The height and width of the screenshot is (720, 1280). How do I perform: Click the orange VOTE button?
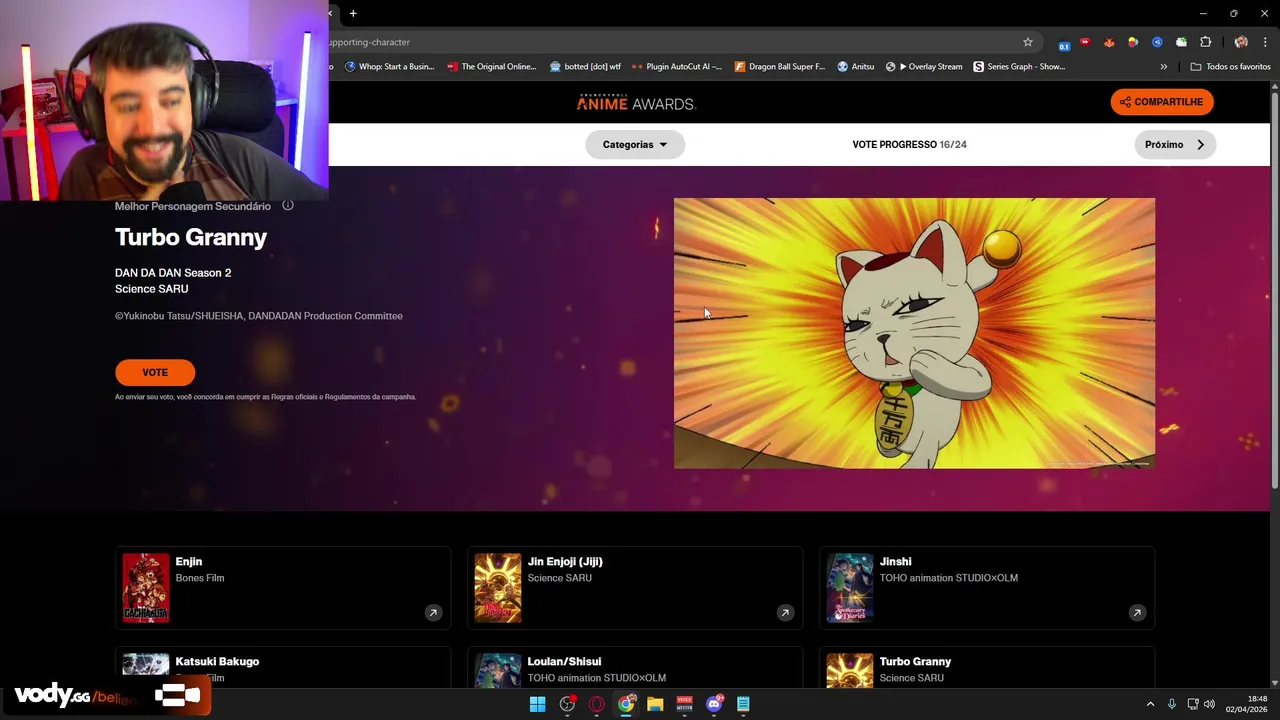pos(155,372)
